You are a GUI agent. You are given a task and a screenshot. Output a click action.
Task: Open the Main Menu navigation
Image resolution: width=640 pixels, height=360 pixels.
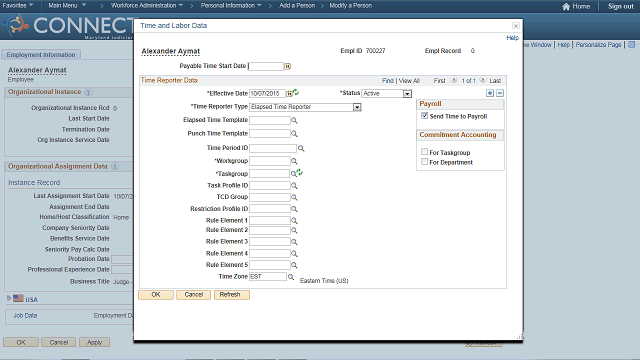click(67, 6)
